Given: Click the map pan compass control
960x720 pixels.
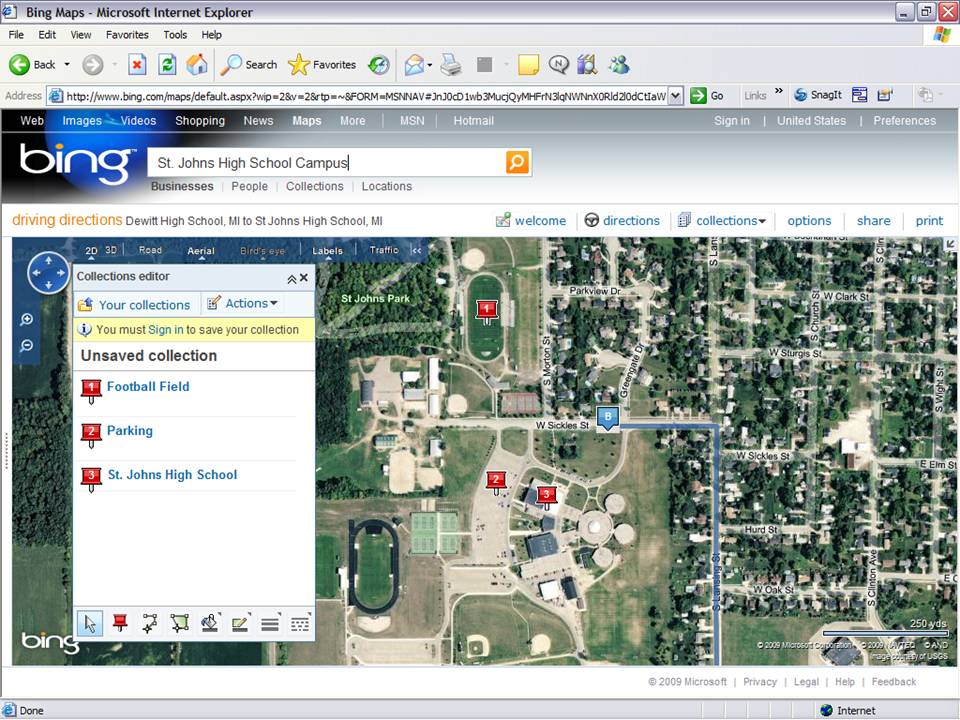Looking at the screenshot, I should 48,272.
